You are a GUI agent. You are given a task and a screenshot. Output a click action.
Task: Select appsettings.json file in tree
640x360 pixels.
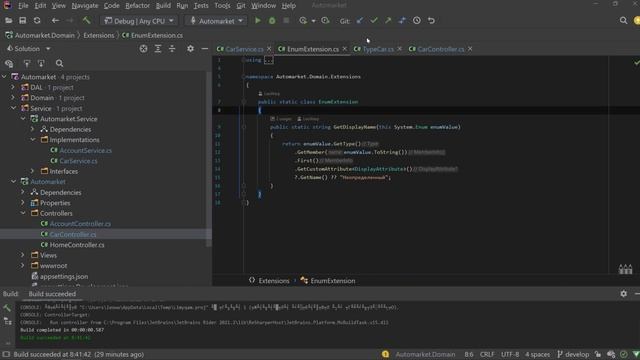point(64,276)
